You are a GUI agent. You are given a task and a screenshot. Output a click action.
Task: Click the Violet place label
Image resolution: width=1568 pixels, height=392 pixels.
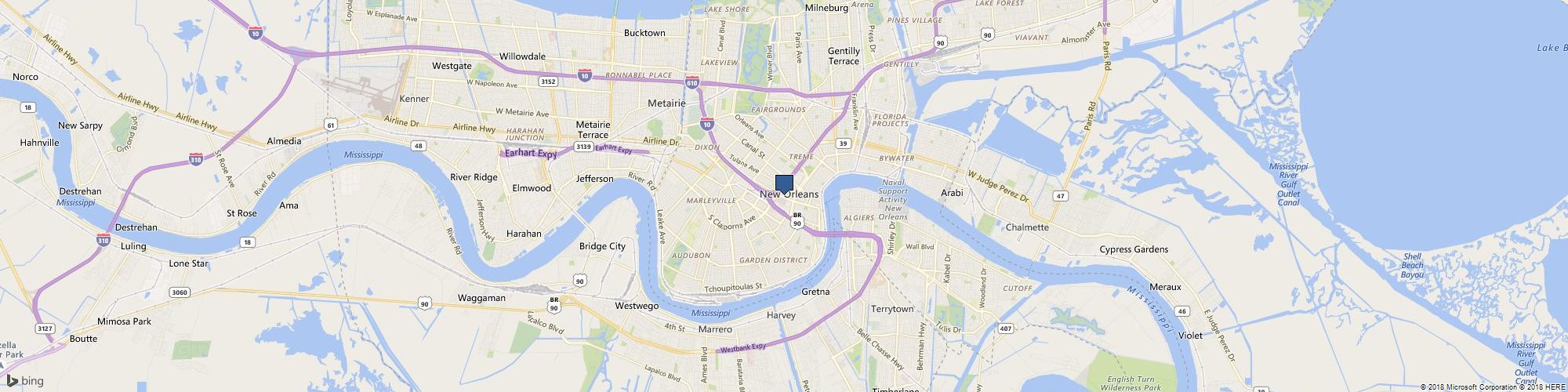1190,336
